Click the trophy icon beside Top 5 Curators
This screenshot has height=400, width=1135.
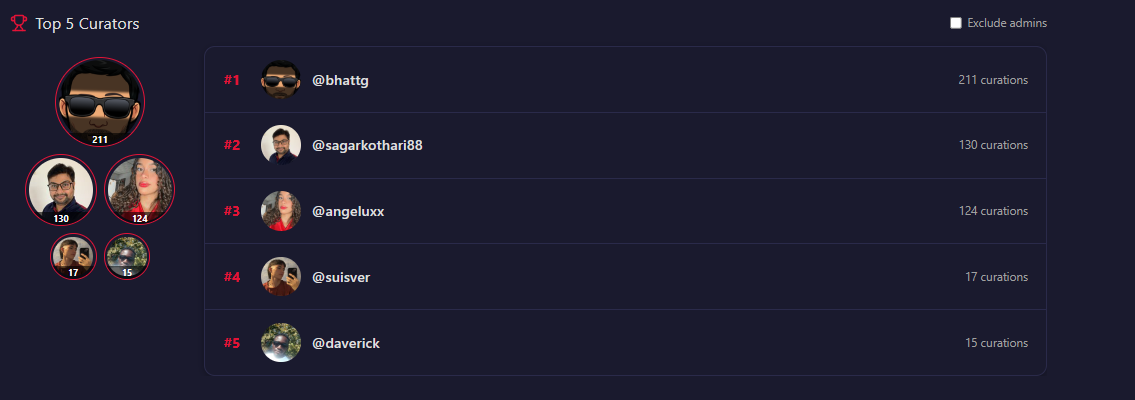pos(18,24)
